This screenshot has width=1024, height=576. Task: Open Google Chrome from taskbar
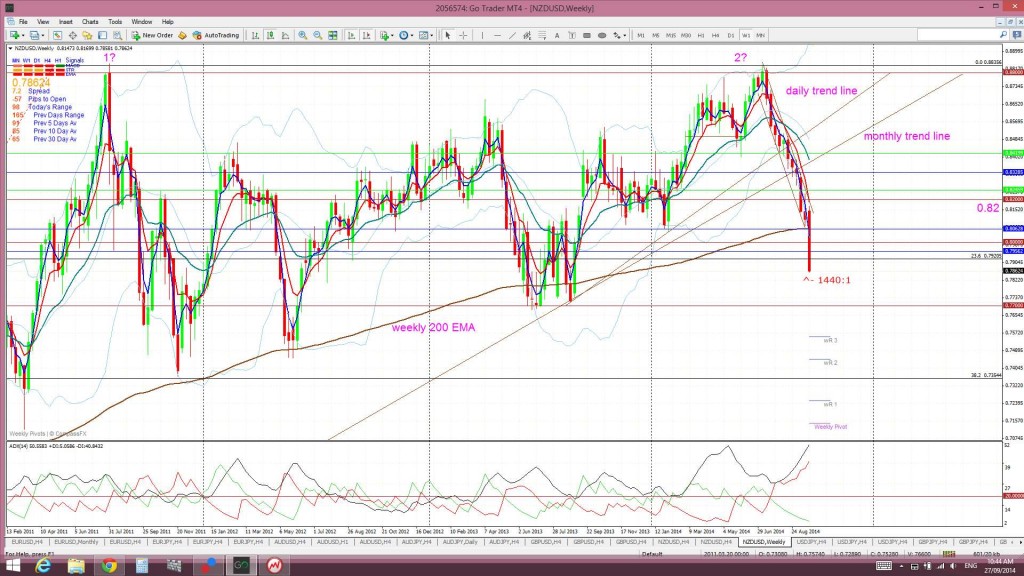[x=109, y=566]
